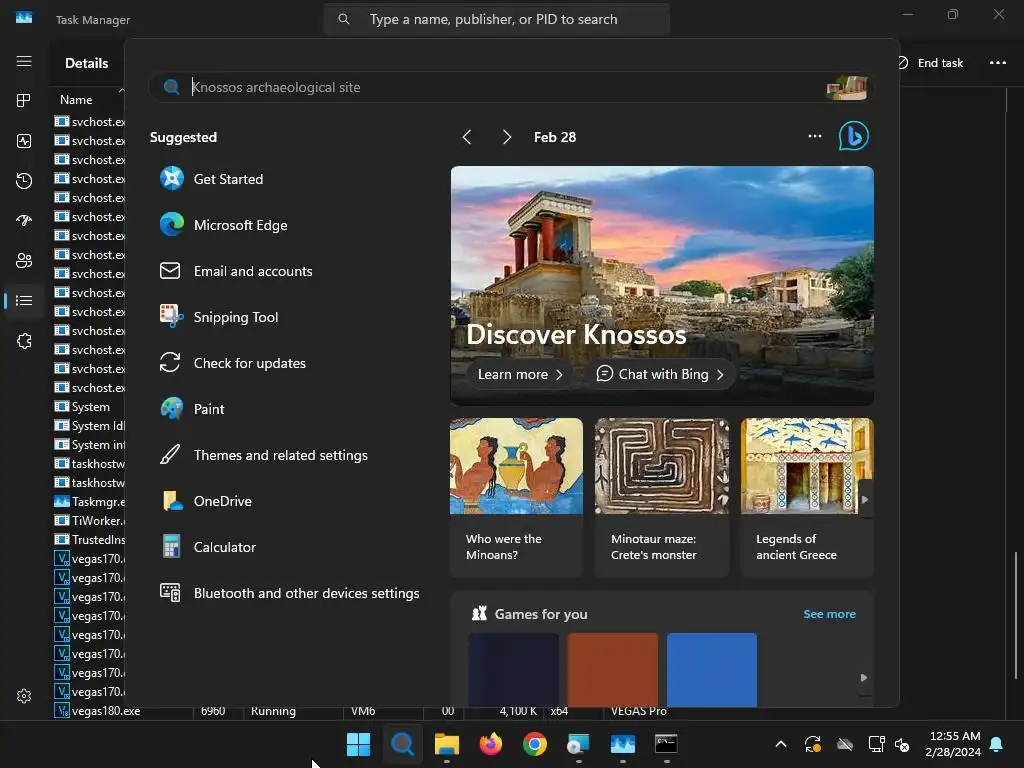Viewport: 1024px width, 768px height.
Task: Click the Bing chat icon
Action: (x=853, y=136)
